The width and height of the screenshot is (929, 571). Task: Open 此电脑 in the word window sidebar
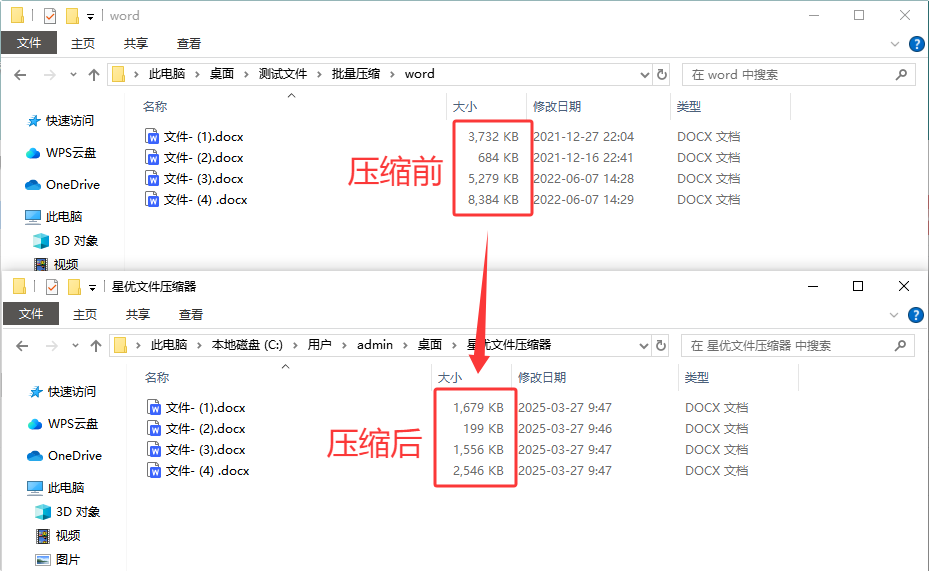click(x=63, y=217)
